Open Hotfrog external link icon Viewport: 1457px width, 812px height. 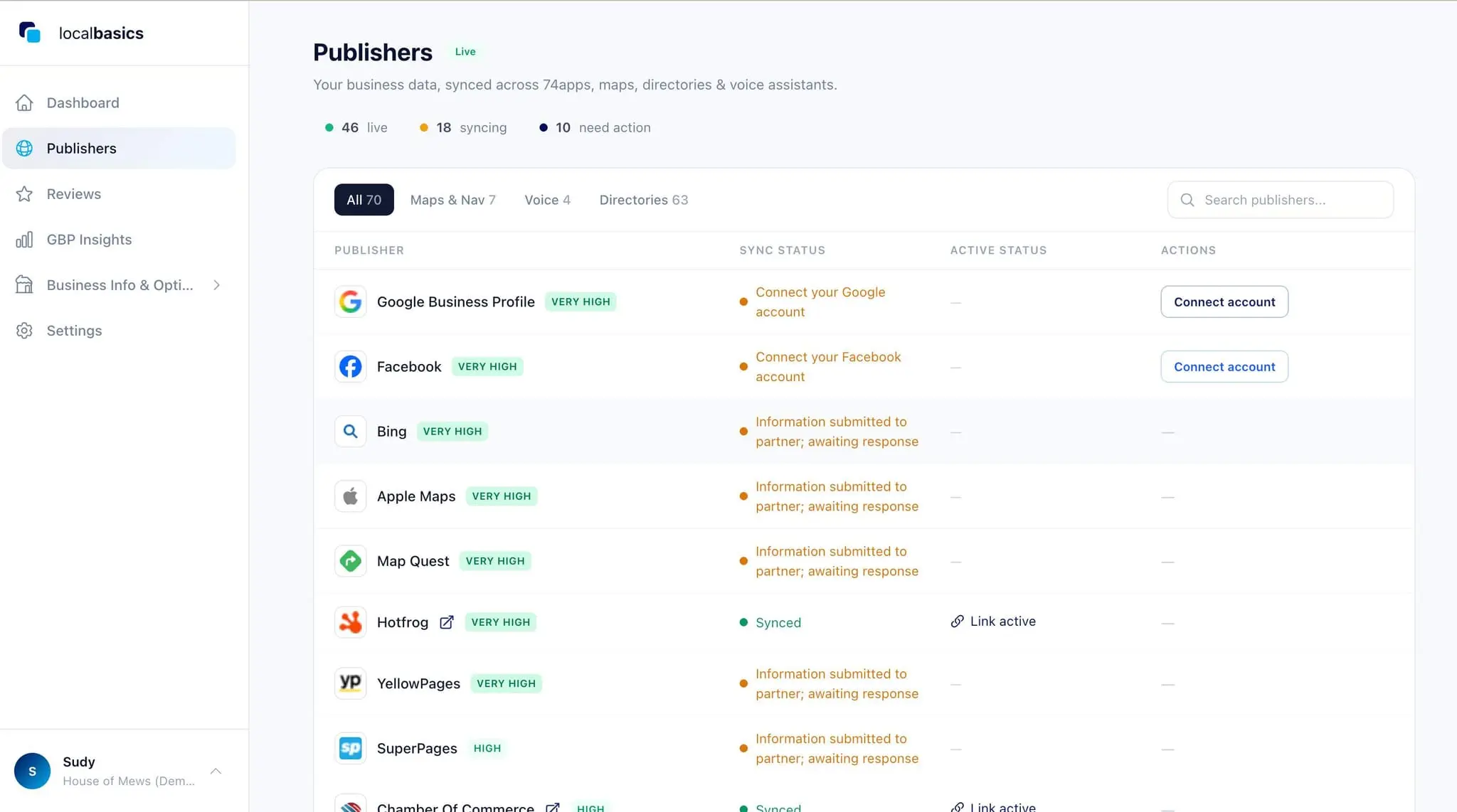click(447, 622)
